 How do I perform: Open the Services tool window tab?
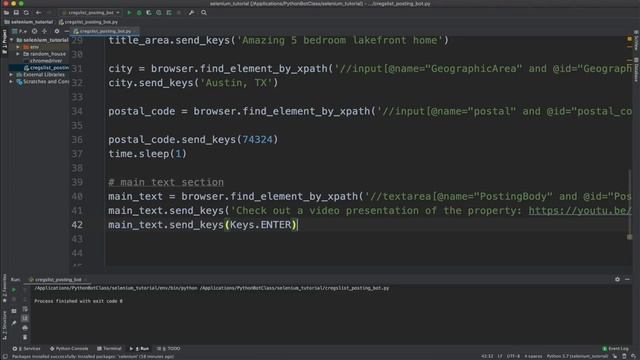(x=27, y=349)
